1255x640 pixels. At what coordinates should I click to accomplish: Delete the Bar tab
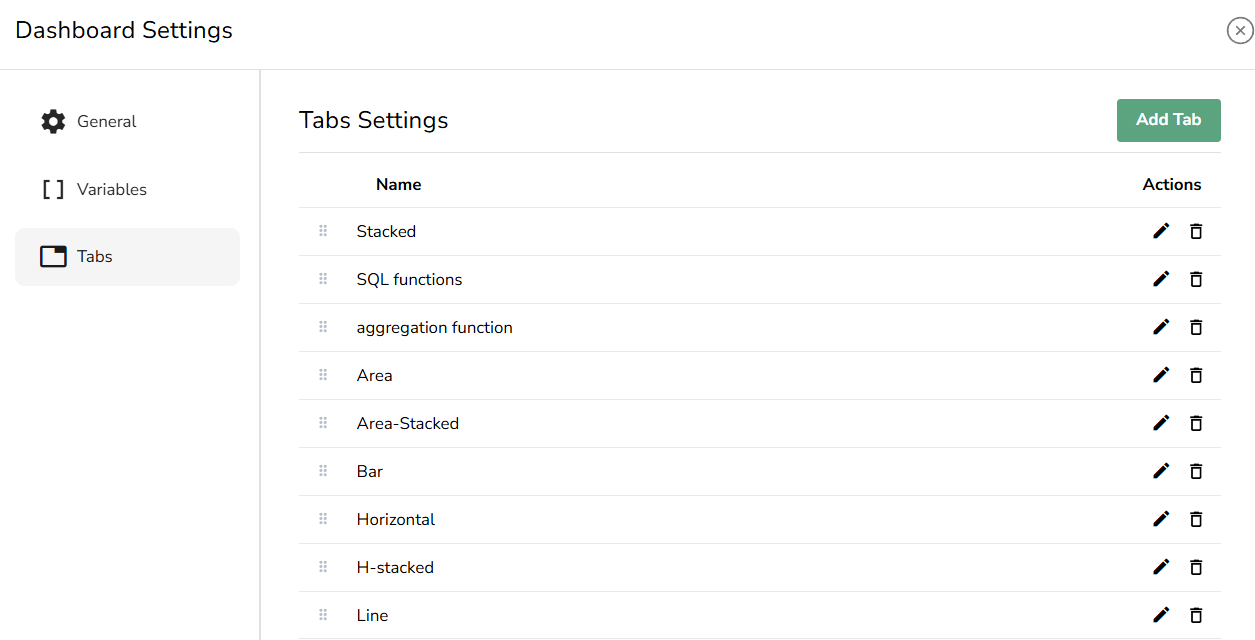coord(1196,471)
